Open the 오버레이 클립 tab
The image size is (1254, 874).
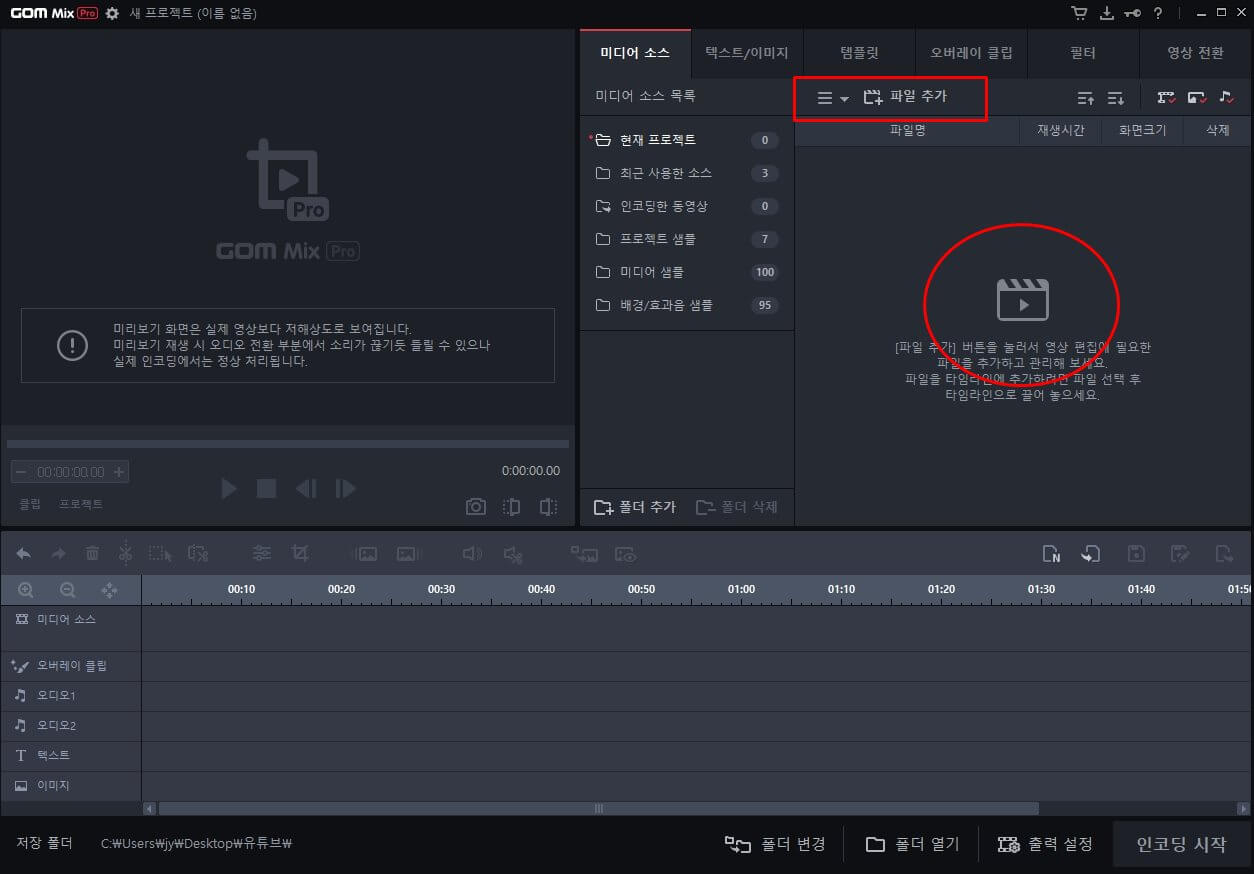click(971, 53)
